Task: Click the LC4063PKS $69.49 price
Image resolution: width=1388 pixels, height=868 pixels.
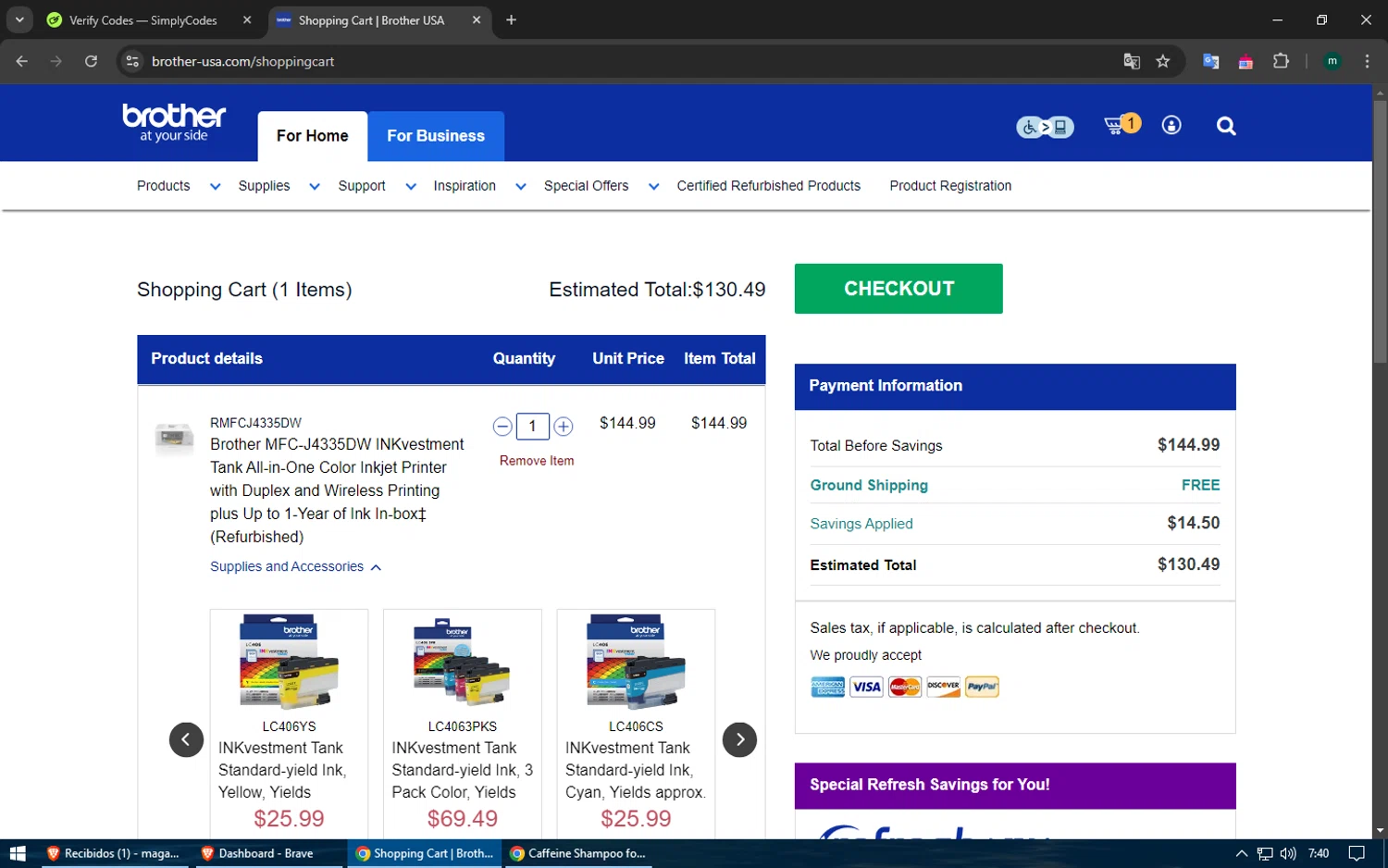Action: coord(463,819)
